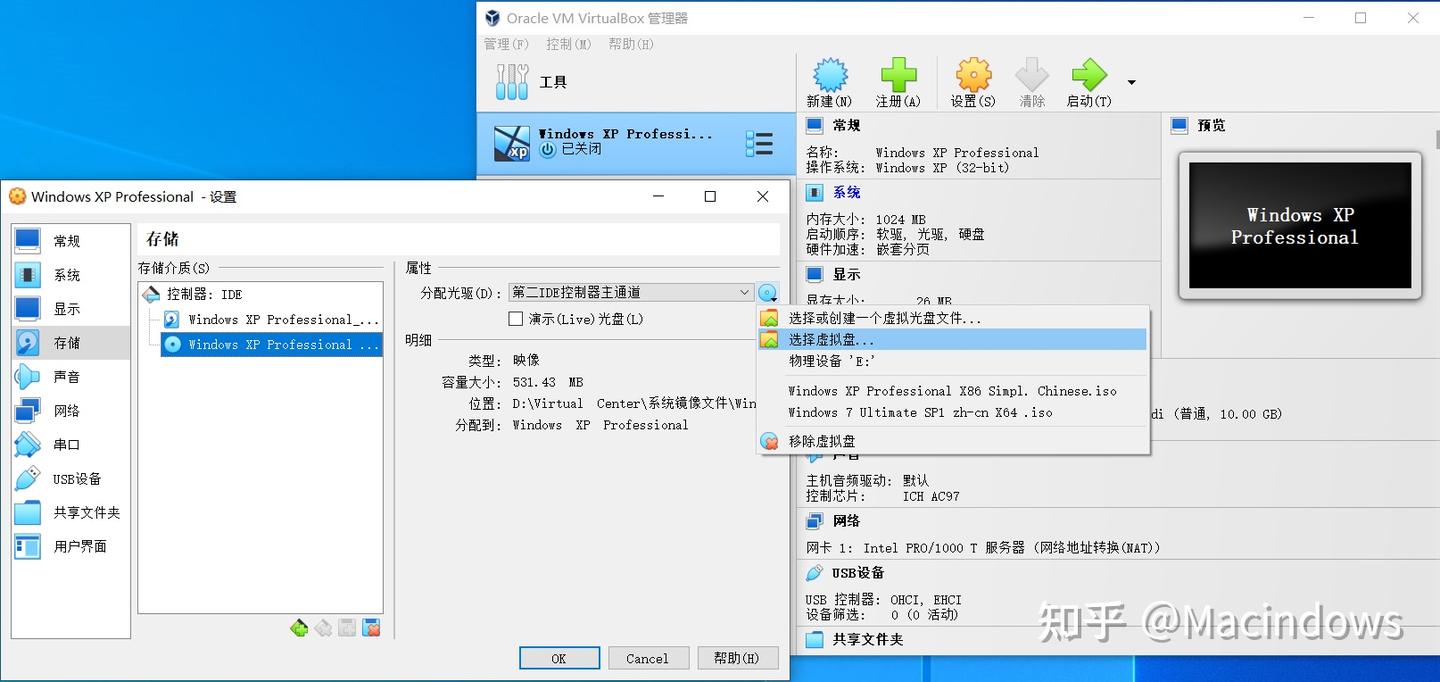Select 显示 category in settings sidebar

pos(71,309)
